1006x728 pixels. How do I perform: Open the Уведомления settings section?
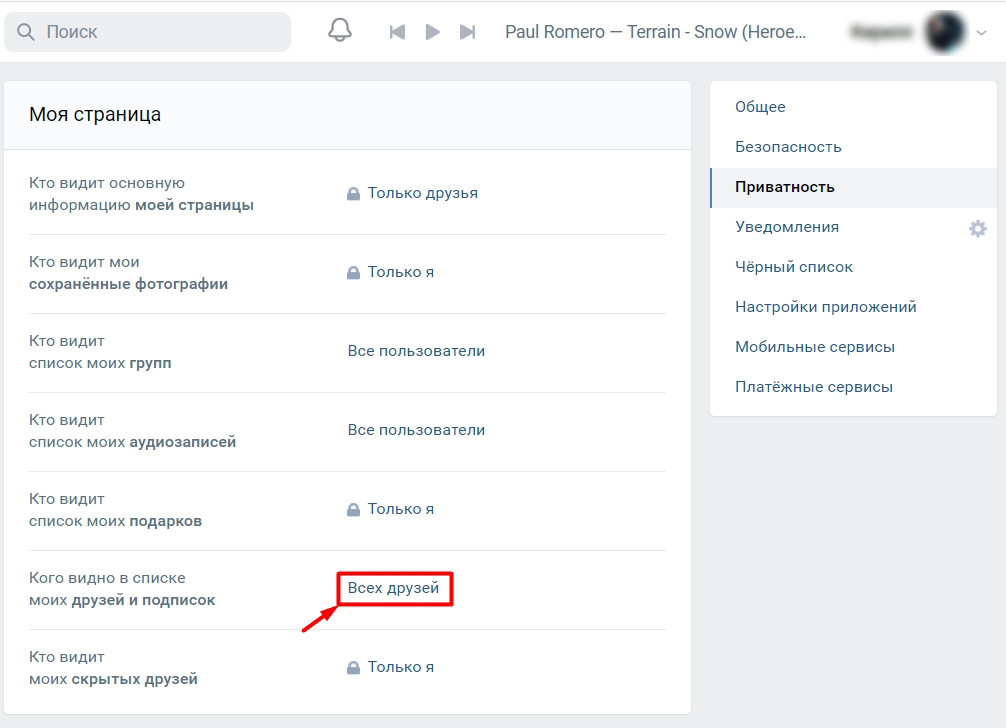tap(787, 227)
